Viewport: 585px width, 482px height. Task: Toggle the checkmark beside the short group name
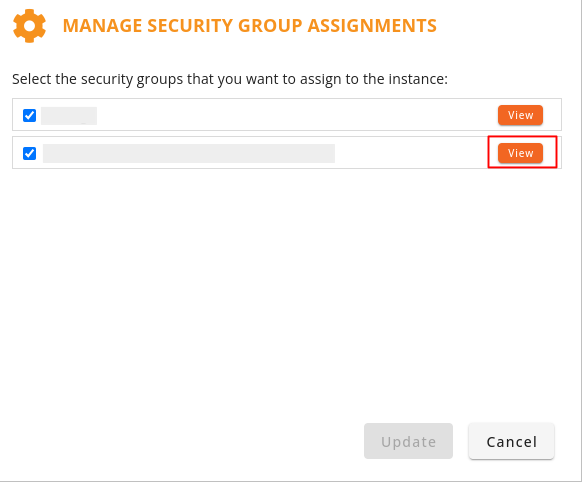(x=29, y=115)
